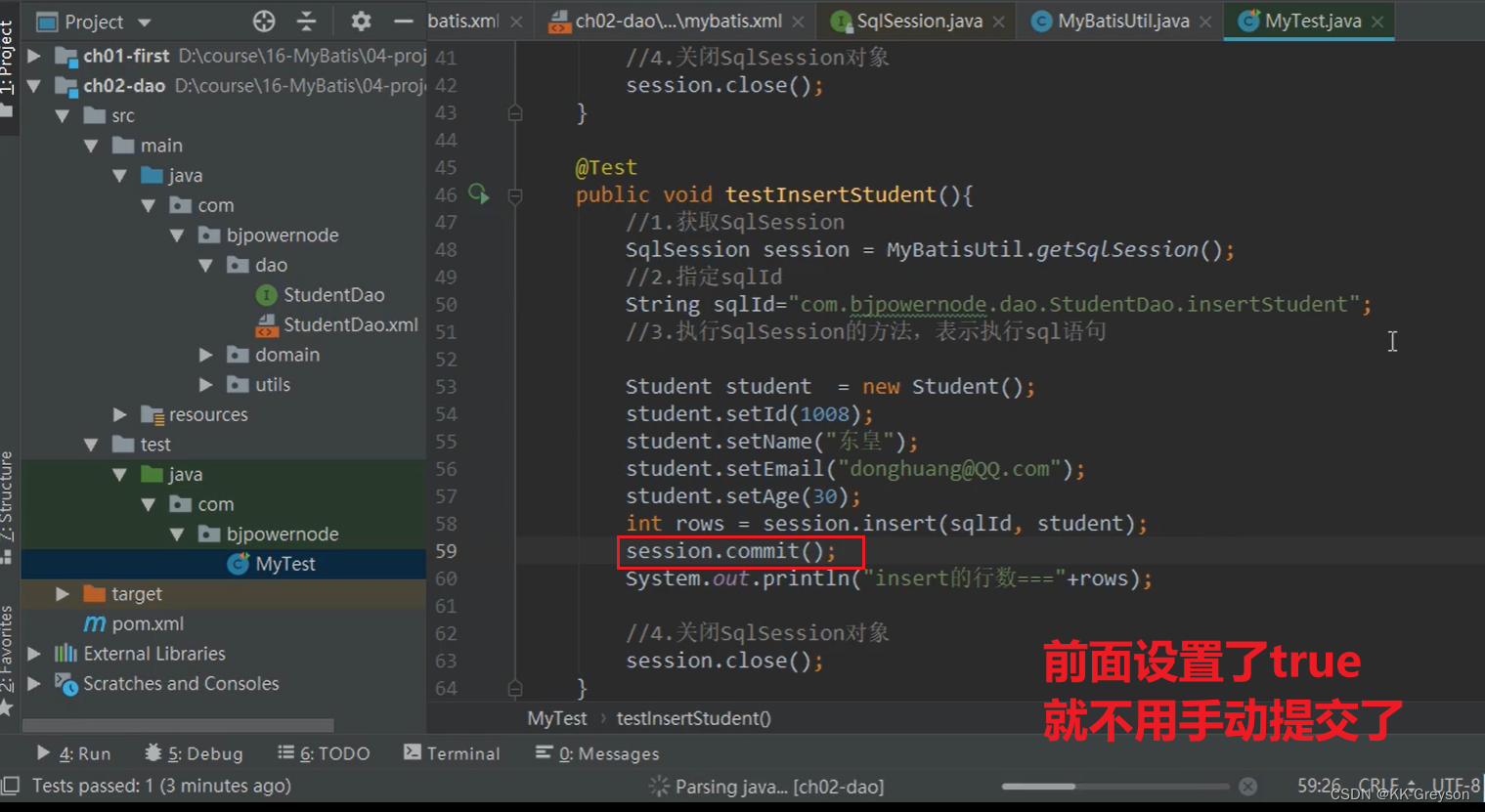Image resolution: width=1485 pixels, height=812 pixels.
Task: Toggle the fold marker at line 46
Action: 515,195
